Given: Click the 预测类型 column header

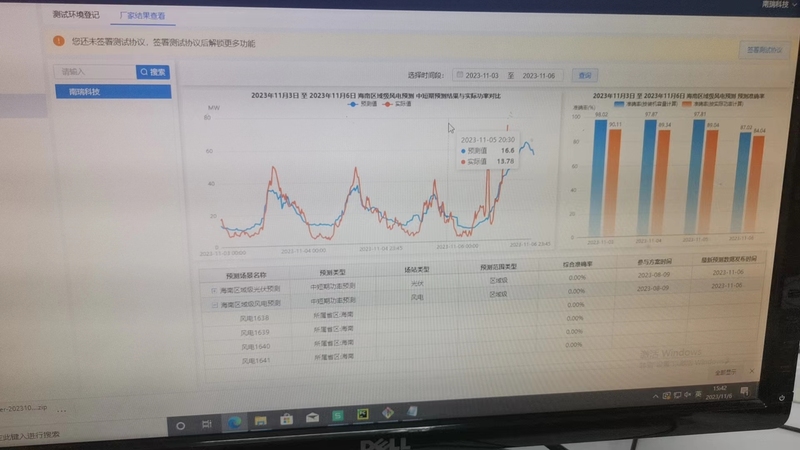Looking at the screenshot, I should coord(332,272).
